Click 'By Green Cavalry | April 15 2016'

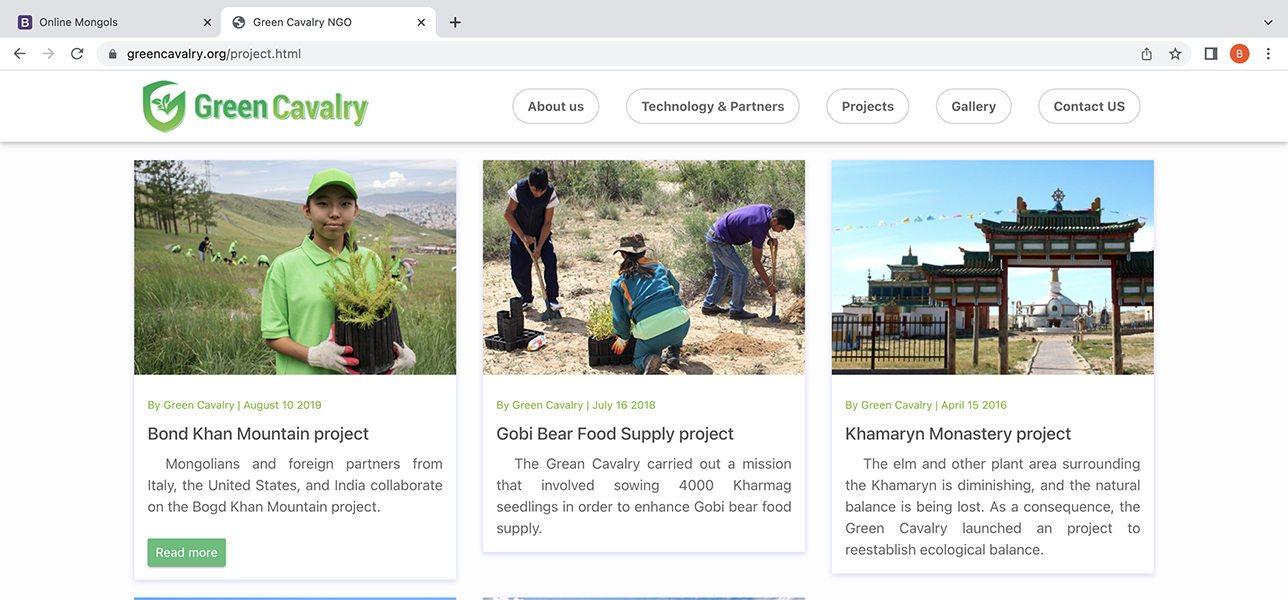926,405
